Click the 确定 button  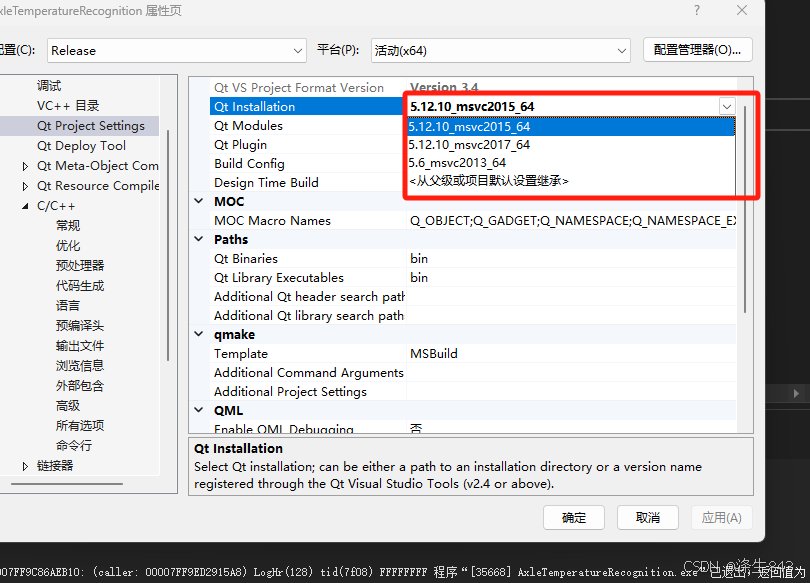point(574,517)
